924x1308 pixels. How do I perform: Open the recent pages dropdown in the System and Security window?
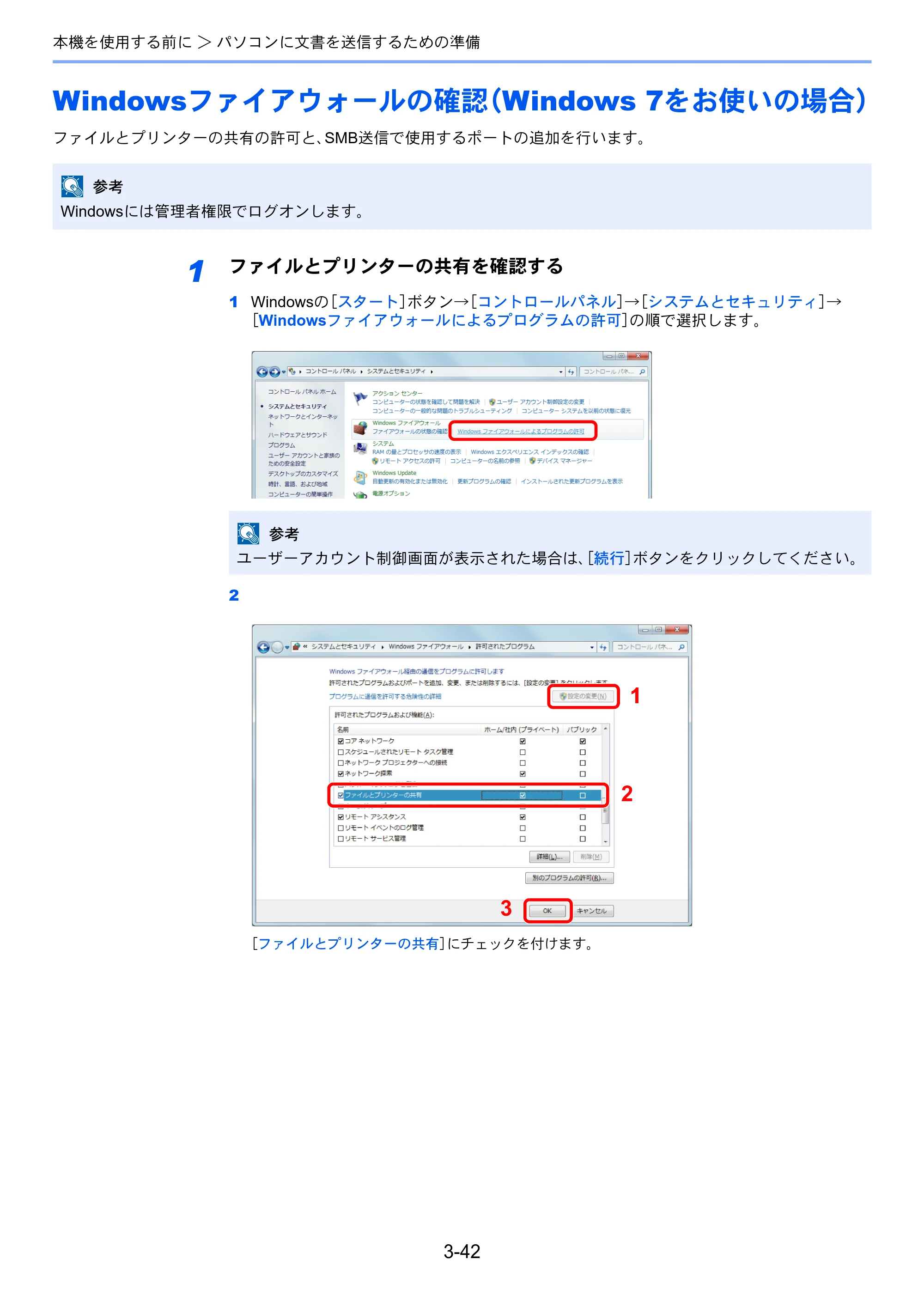[x=284, y=372]
